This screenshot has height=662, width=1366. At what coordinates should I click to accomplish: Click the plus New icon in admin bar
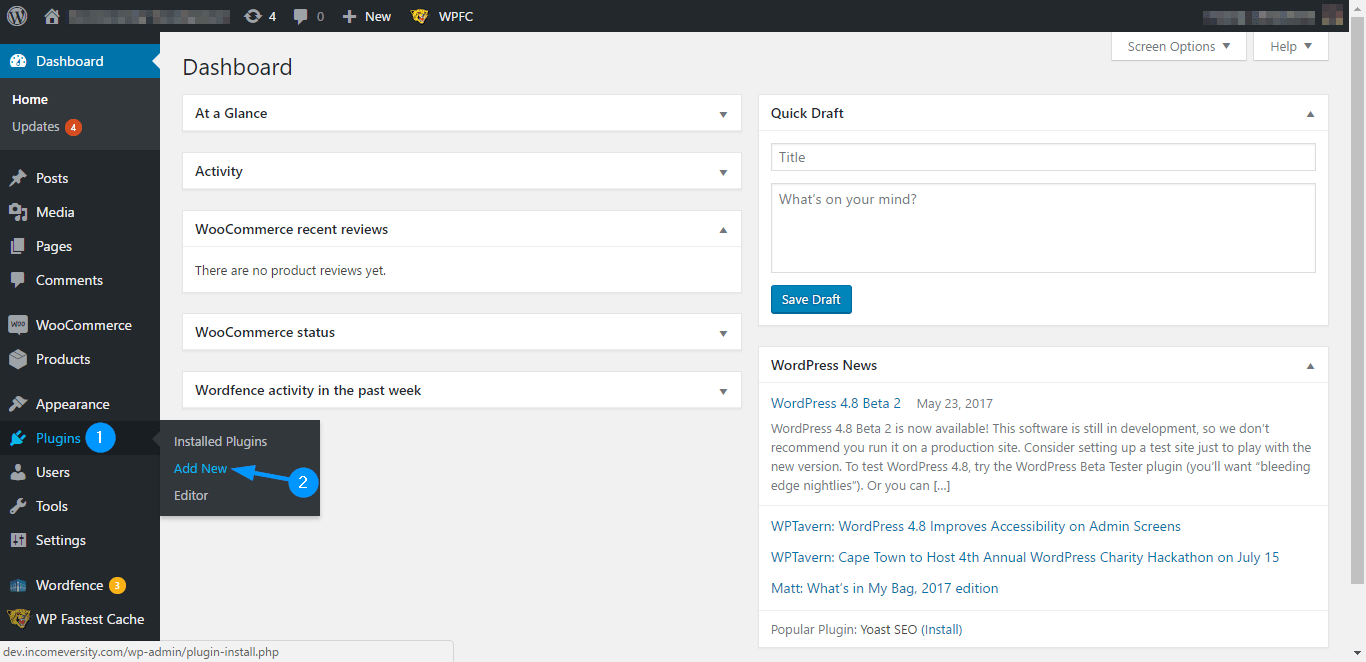pos(349,16)
